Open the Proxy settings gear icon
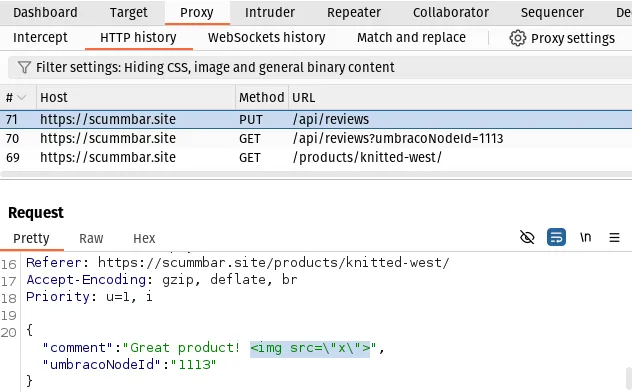Viewport: 632px width, 392px height. (518, 38)
